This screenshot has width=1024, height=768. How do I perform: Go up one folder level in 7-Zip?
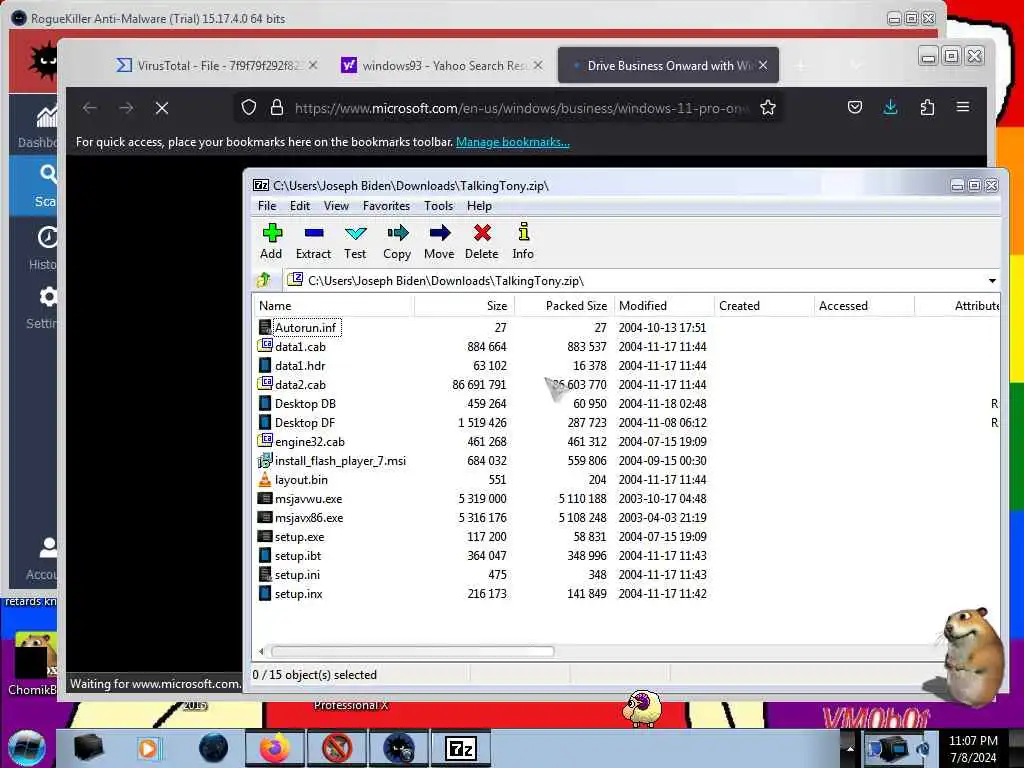pyautogui.click(x=264, y=281)
